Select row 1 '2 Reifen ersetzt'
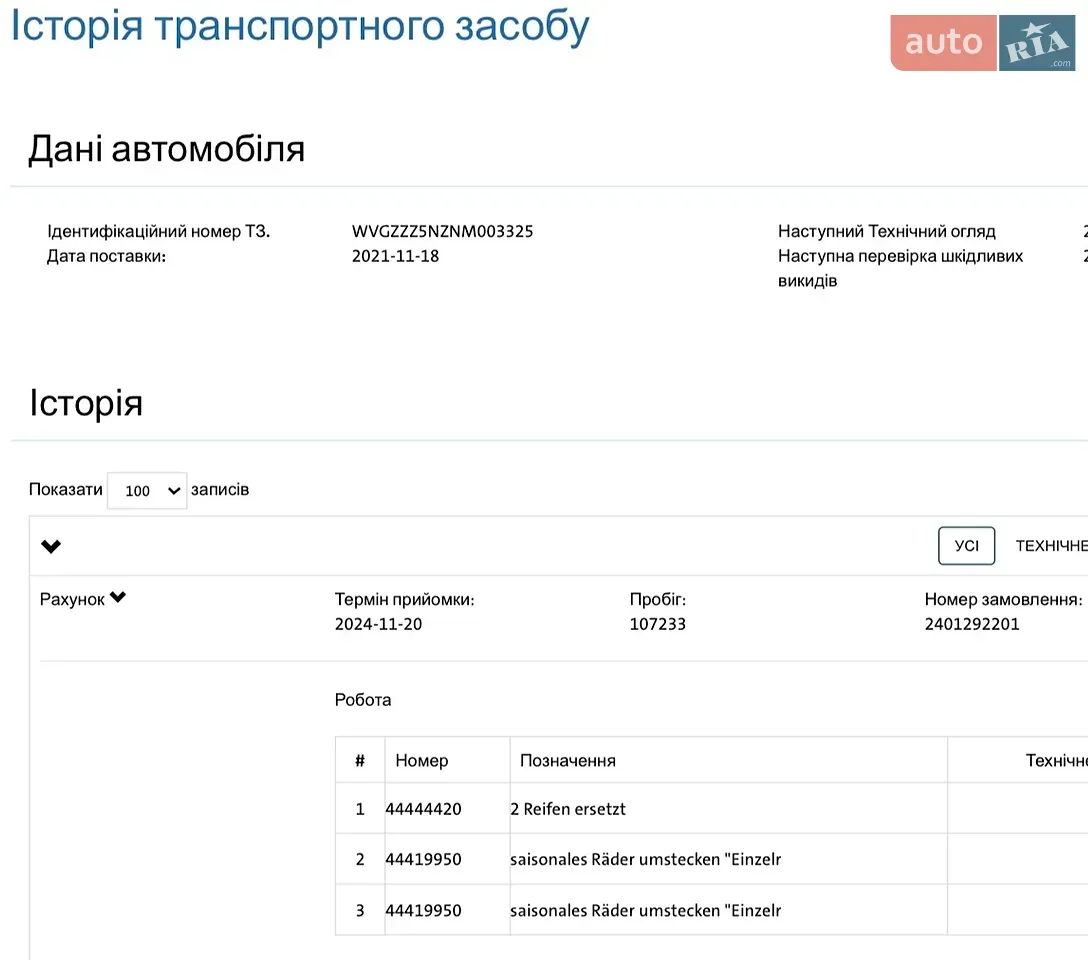This screenshot has height=960, width=1088. point(711,809)
